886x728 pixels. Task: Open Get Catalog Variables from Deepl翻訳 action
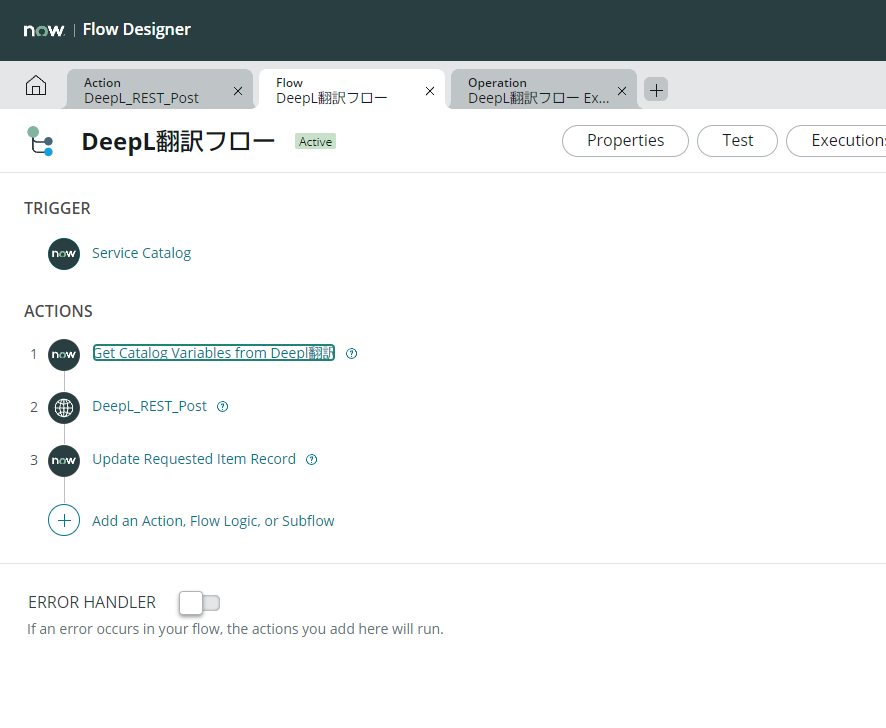[214, 353]
